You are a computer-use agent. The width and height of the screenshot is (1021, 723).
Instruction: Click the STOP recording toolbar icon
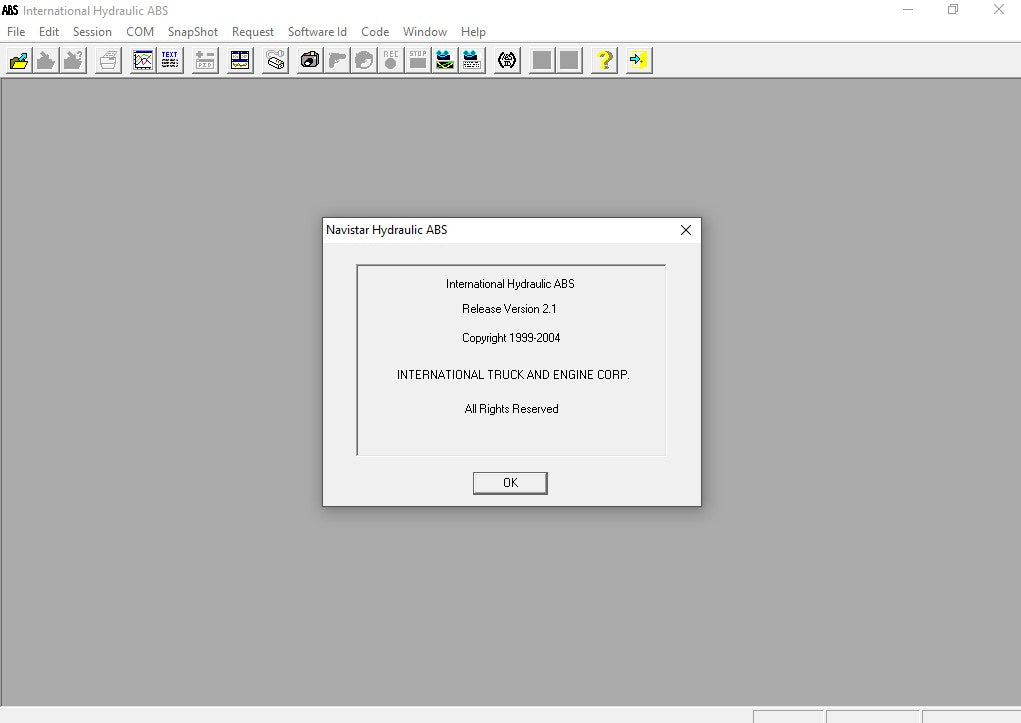pos(418,61)
